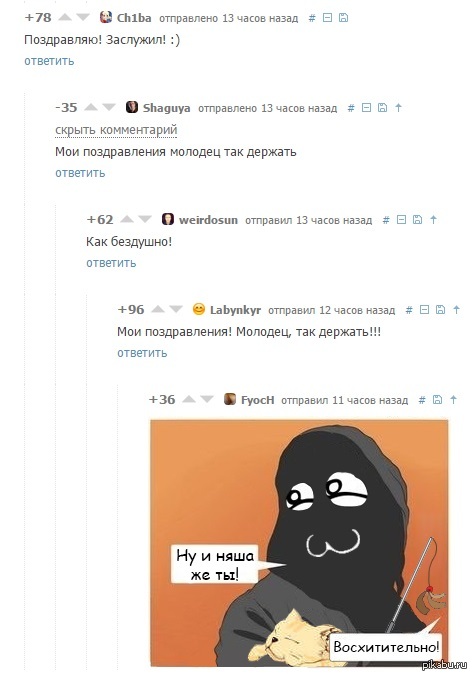Save FyocH's comment with floppy icon
The width and height of the screenshot is (472, 676).
click(x=437, y=400)
